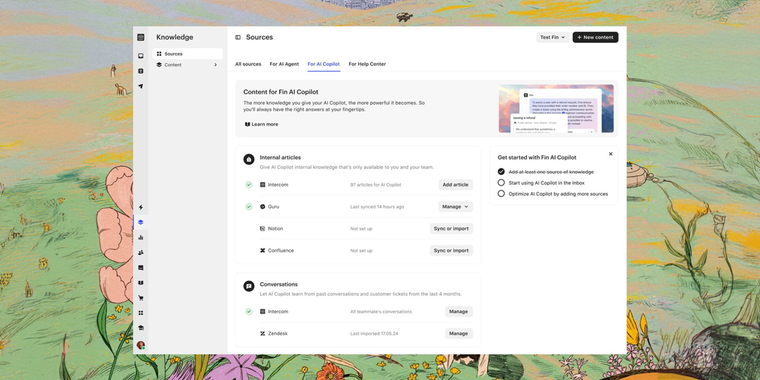The image size is (760, 380).
Task: Click the Guru source icon
Action: tap(263, 206)
